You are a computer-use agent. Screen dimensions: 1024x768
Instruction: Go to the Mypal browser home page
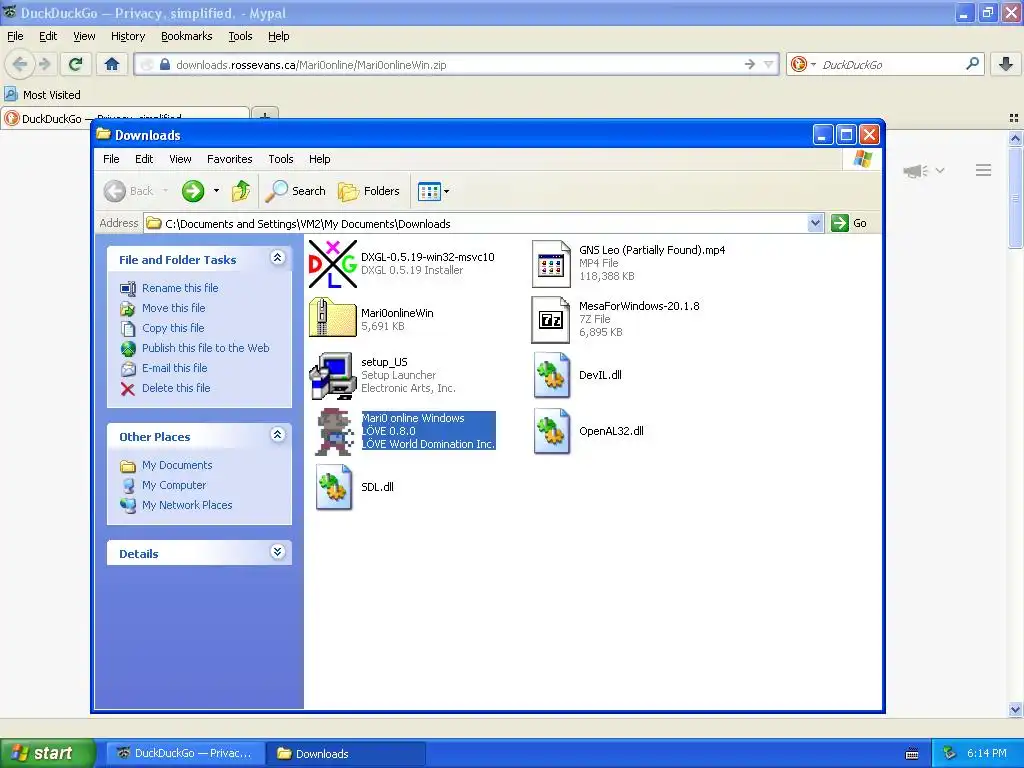112,64
